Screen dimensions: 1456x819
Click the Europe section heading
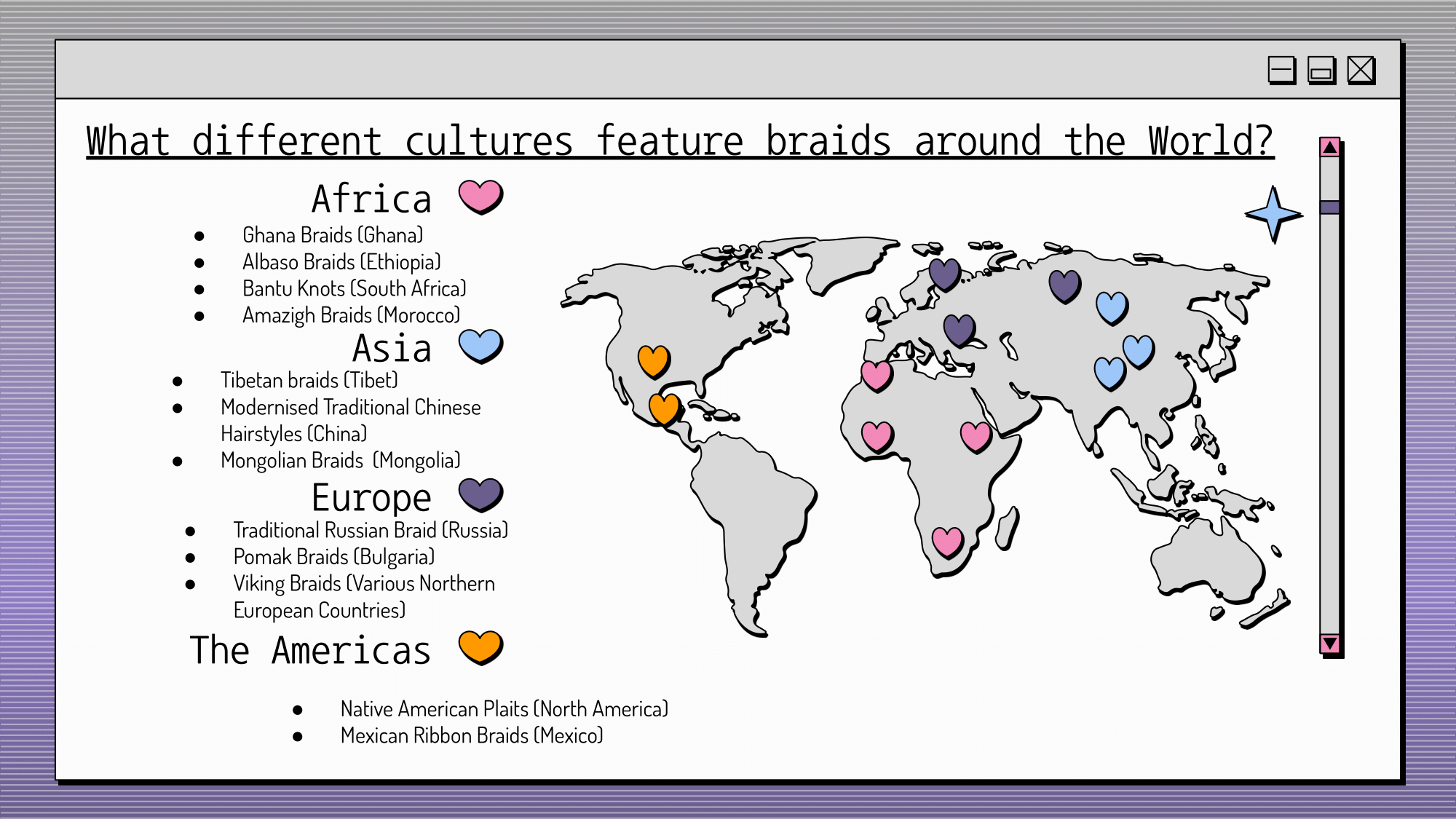[371, 498]
